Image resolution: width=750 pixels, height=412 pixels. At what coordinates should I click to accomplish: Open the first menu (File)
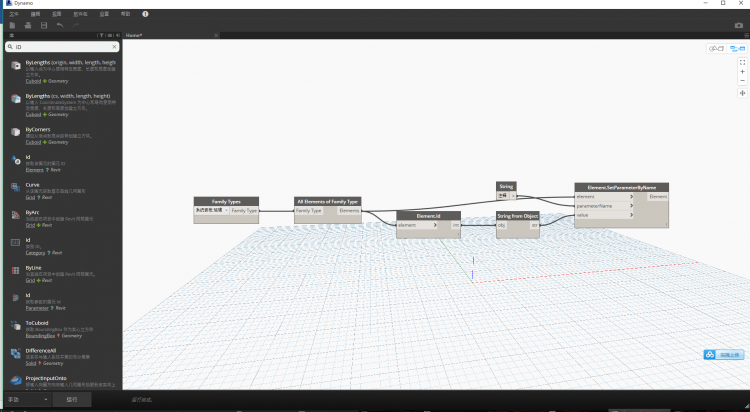coord(14,14)
